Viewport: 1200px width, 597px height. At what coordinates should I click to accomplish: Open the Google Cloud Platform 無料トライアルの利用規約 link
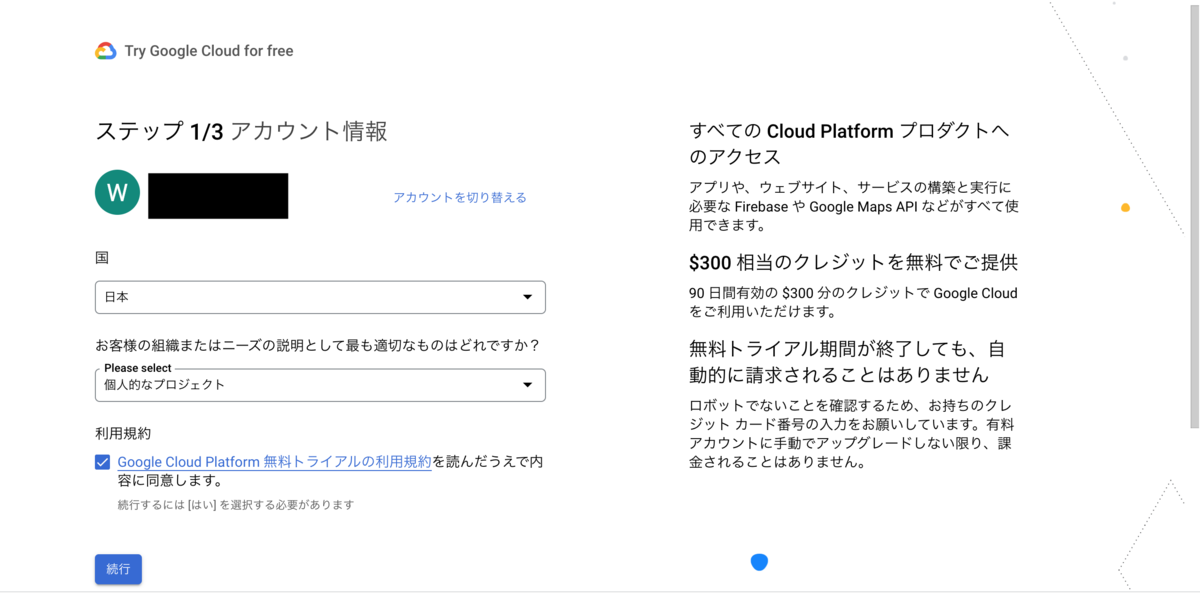point(274,462)
